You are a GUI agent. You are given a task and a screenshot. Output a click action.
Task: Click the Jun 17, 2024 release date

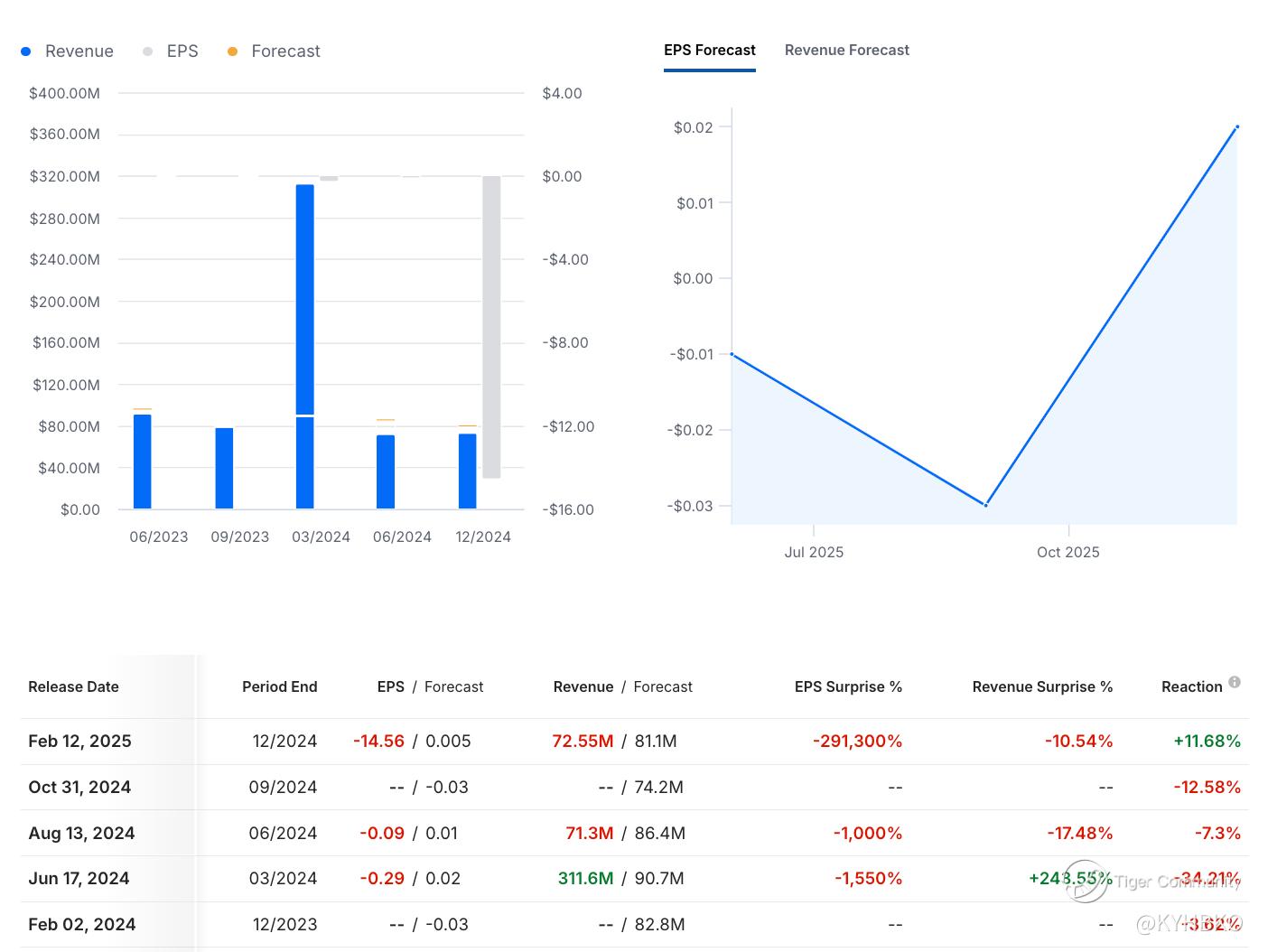point(79,879)
